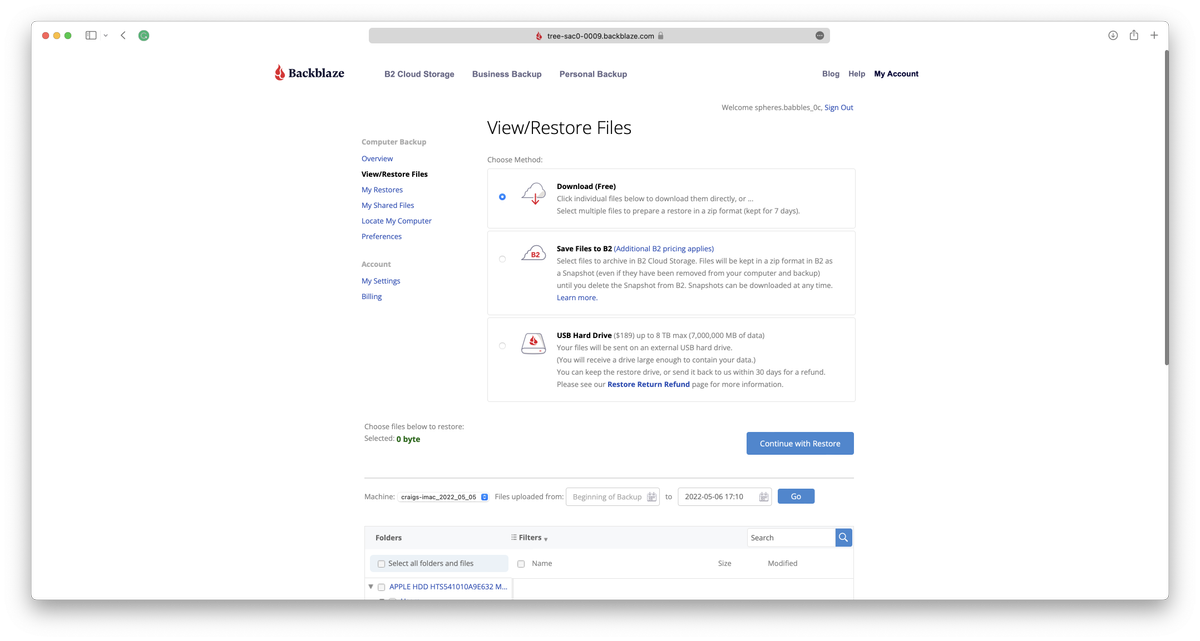Image resolution: width=1200 pixels, height=641 pixels.
Task: Check the Name column checkbox
Action: coord(521,563)
